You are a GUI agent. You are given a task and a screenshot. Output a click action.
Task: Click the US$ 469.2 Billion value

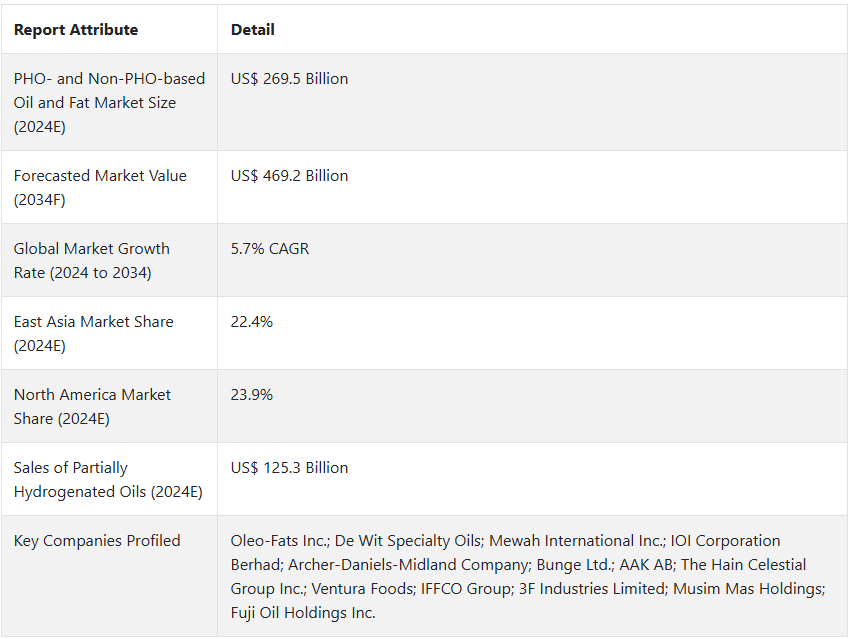tap(289, 176)
